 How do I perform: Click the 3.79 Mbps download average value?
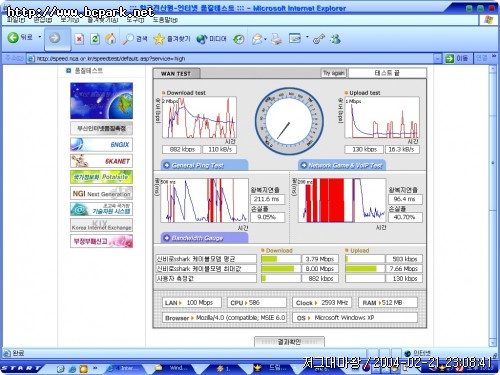tap(320, 259)
